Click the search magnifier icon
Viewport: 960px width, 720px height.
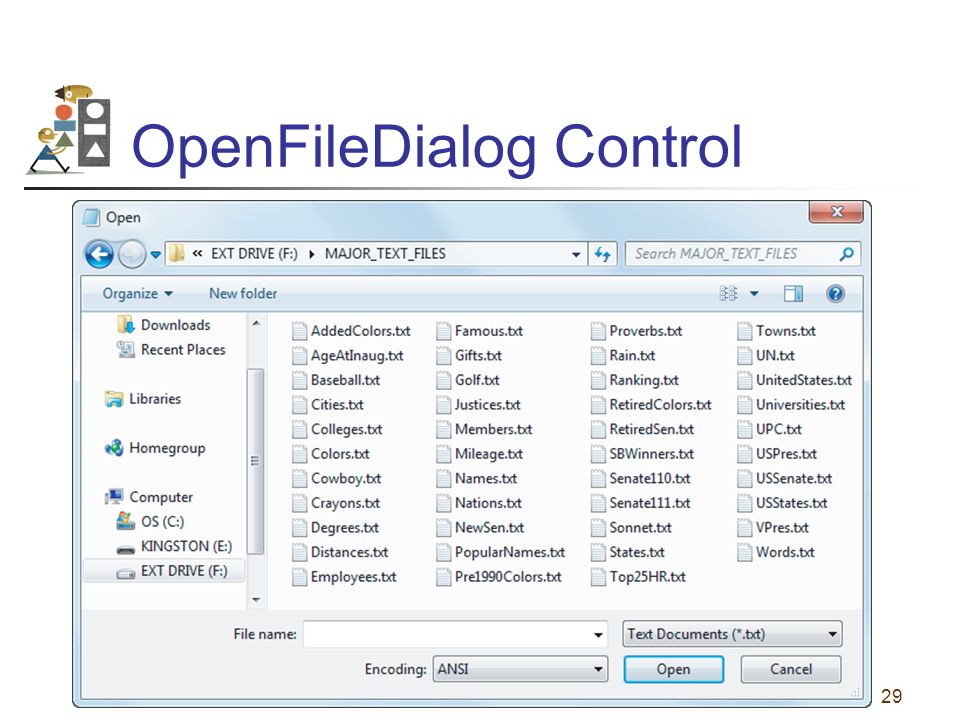point(847,253)
